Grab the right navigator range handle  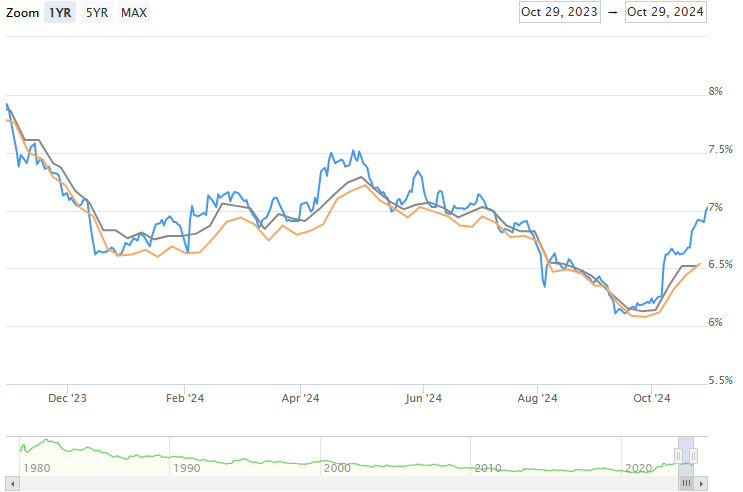pos(693,456)
